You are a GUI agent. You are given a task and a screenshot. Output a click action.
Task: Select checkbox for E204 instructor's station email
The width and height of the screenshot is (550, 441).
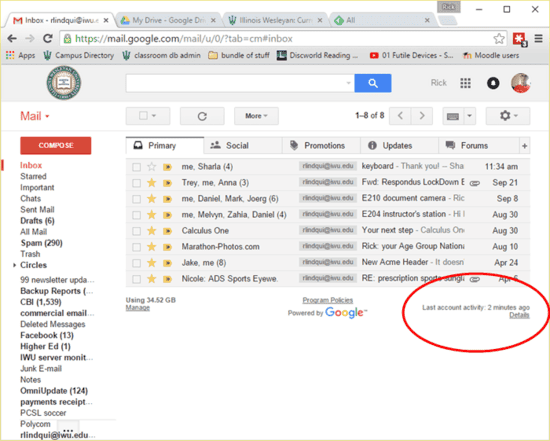[136, 215]
